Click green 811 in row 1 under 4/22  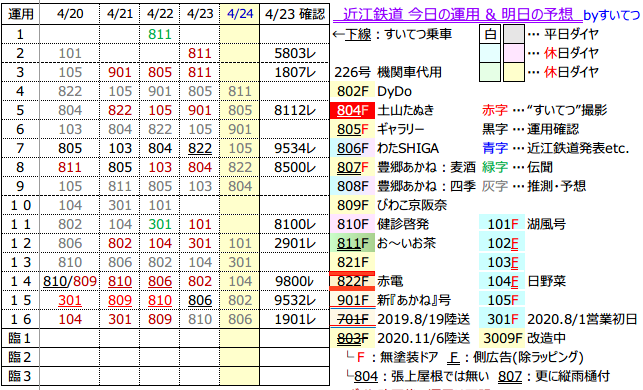point(160,34)
